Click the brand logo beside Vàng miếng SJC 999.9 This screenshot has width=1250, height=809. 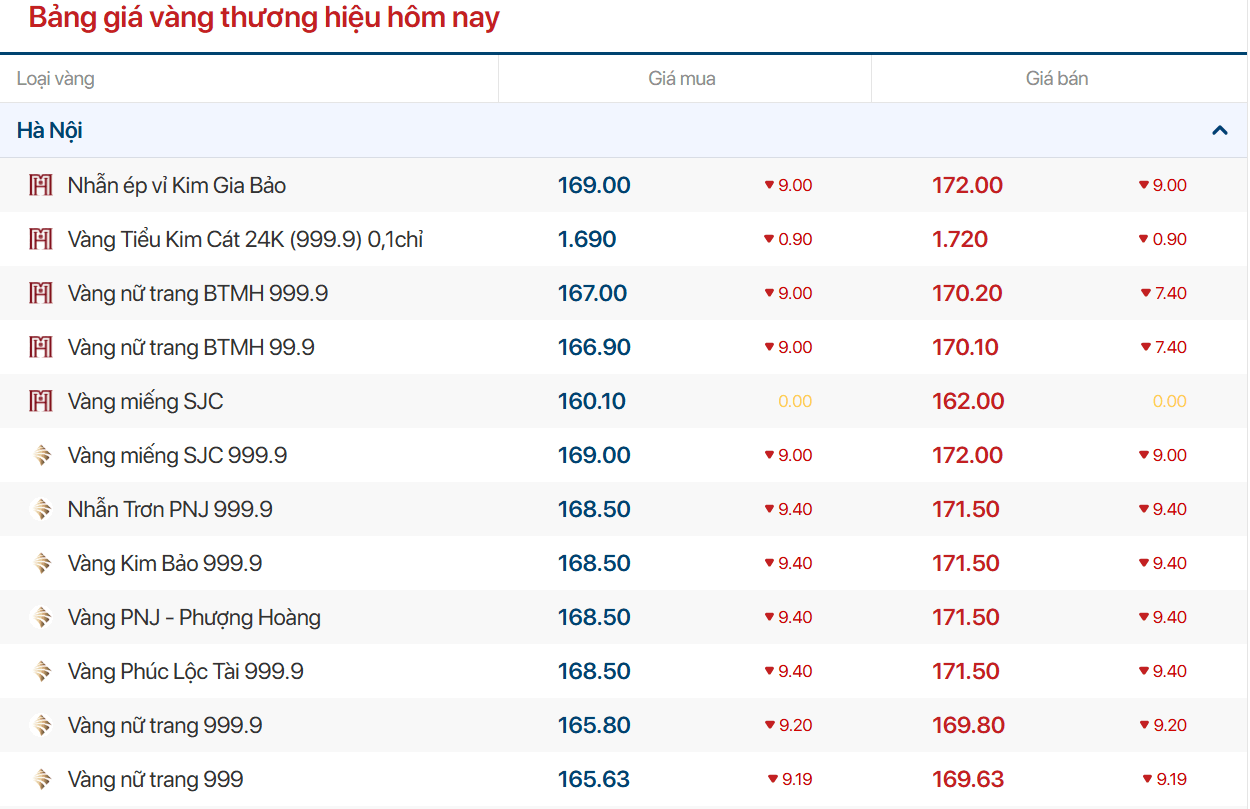[x=41, y=455]
